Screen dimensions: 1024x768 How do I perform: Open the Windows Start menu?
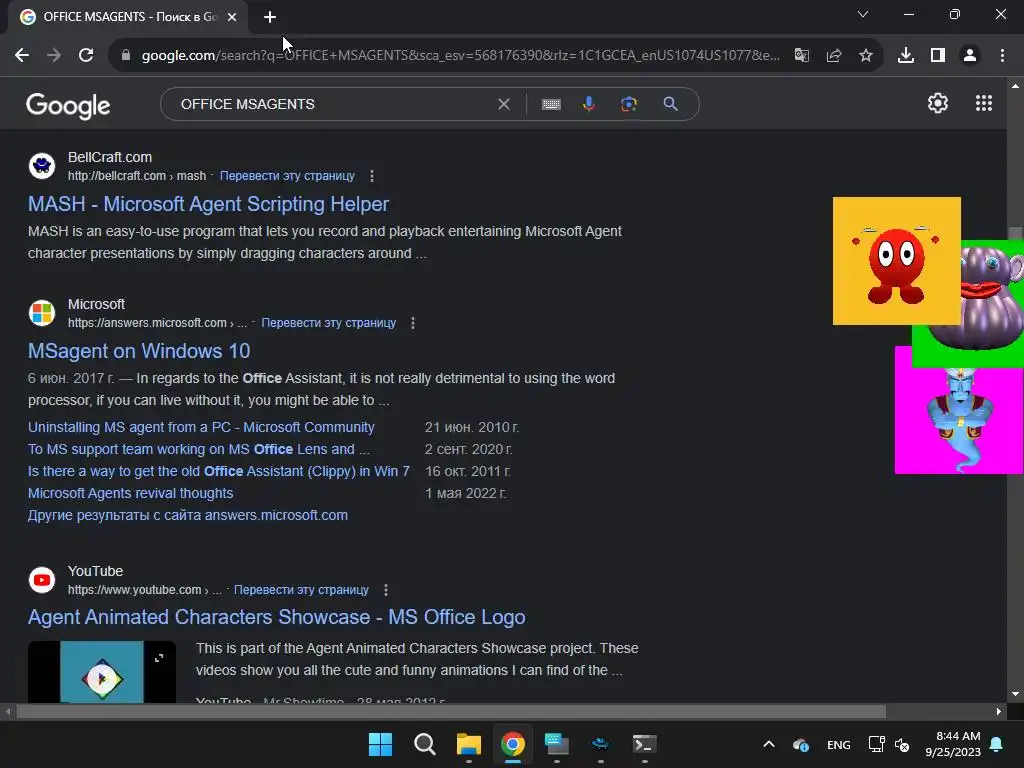tap(380, 744)
